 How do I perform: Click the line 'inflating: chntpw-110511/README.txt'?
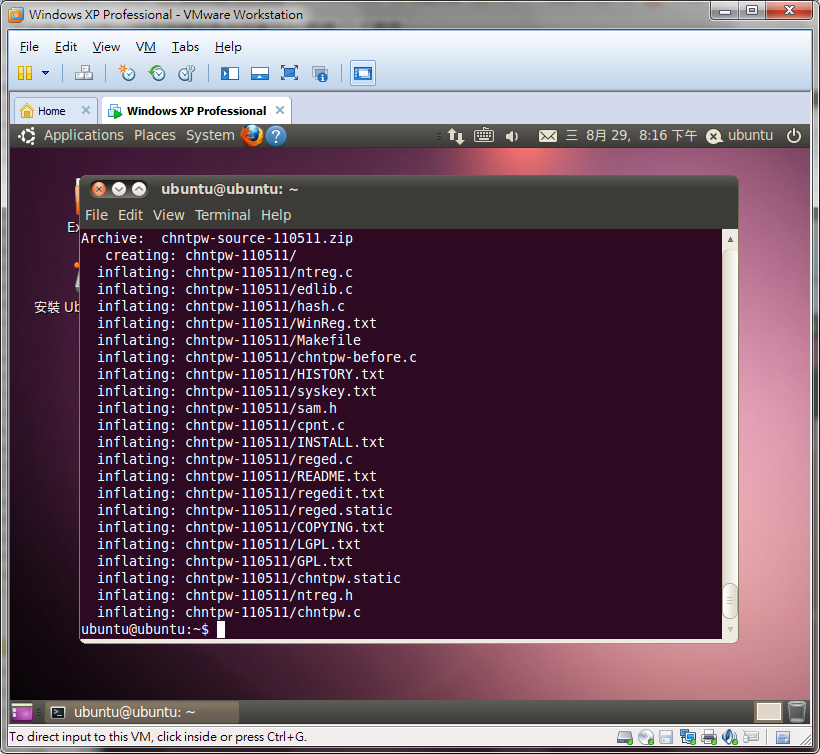click(x=237, y=476)
